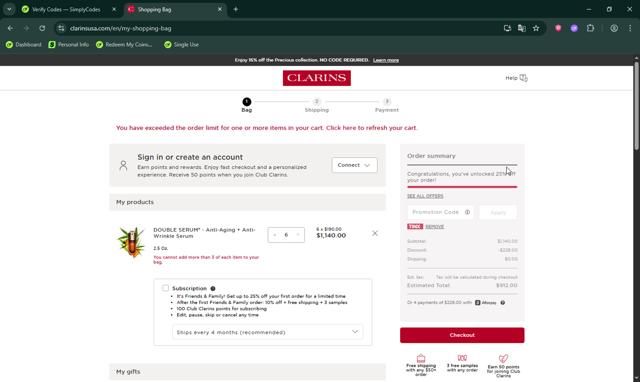Open the tab search dropdown arrow
The width and height of the screenshot is (640, 382).
9,9
